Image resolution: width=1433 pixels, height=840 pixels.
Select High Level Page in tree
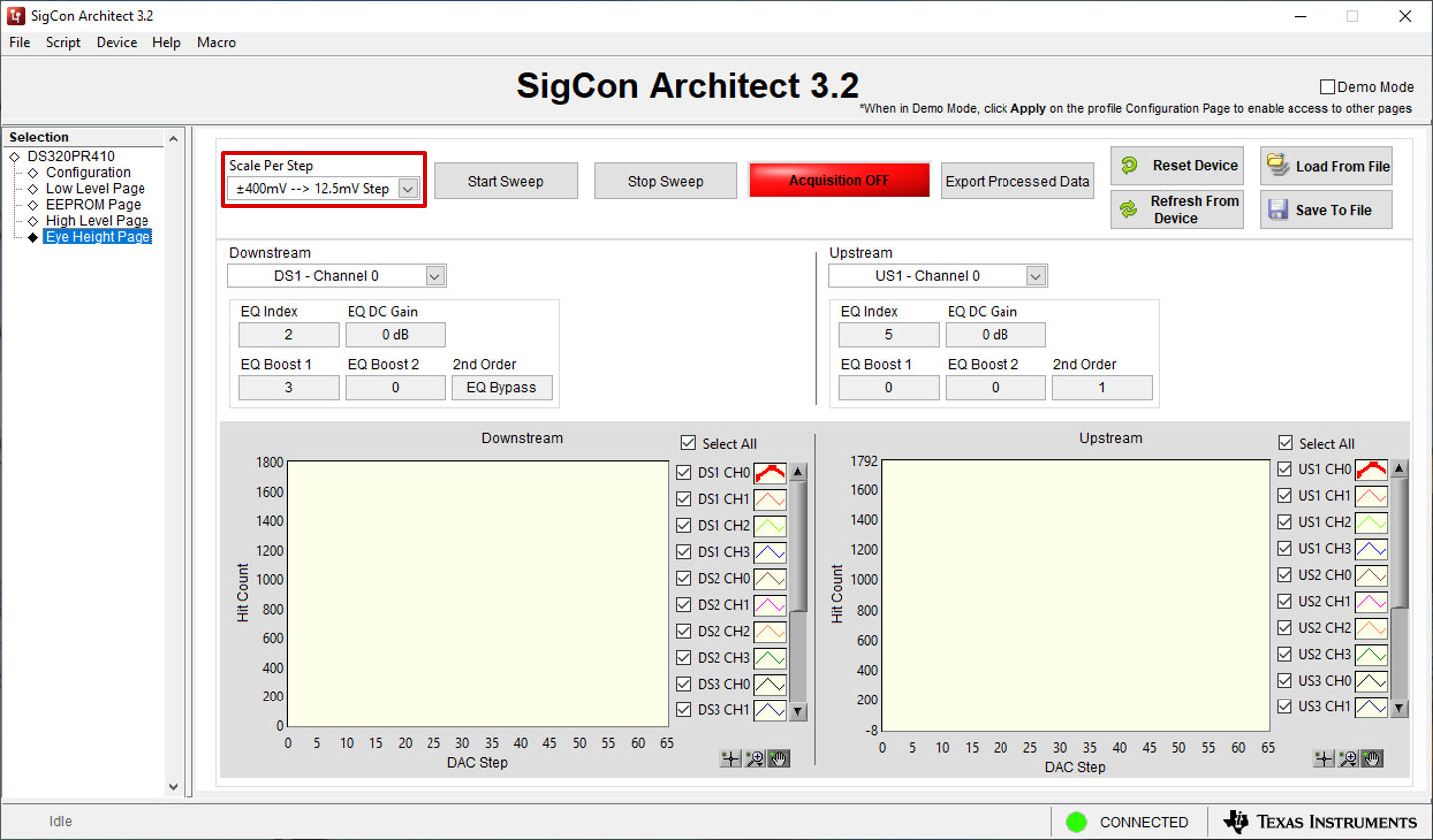97,220
